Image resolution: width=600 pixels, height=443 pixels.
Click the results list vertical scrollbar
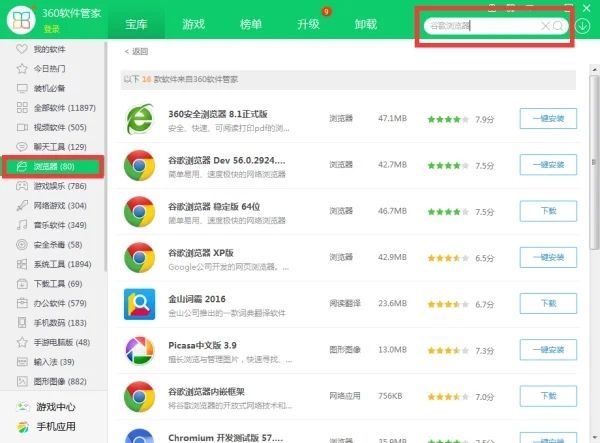[x=594, y=163]
